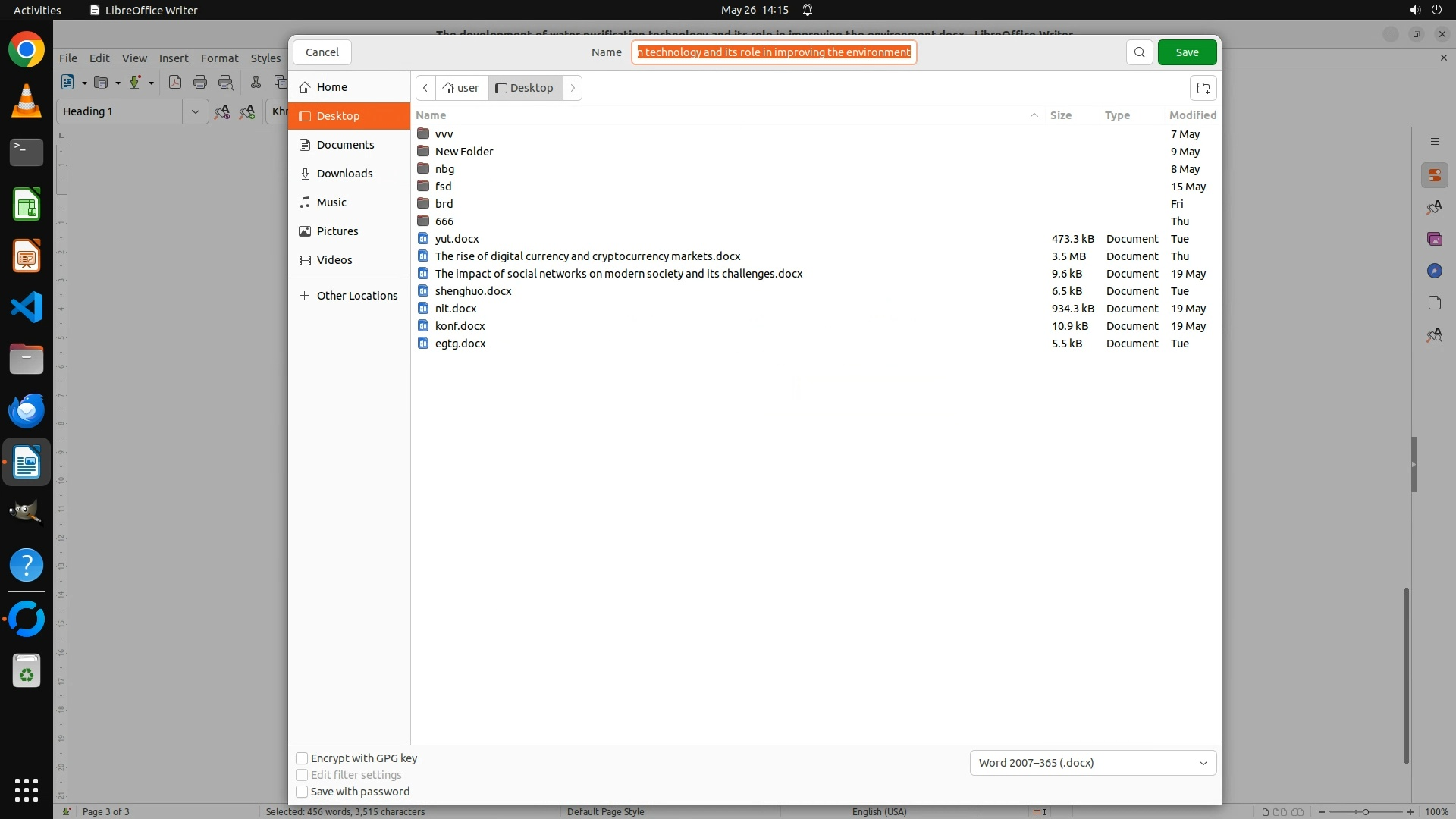Expand Other Locations in the sidebar

356,296
